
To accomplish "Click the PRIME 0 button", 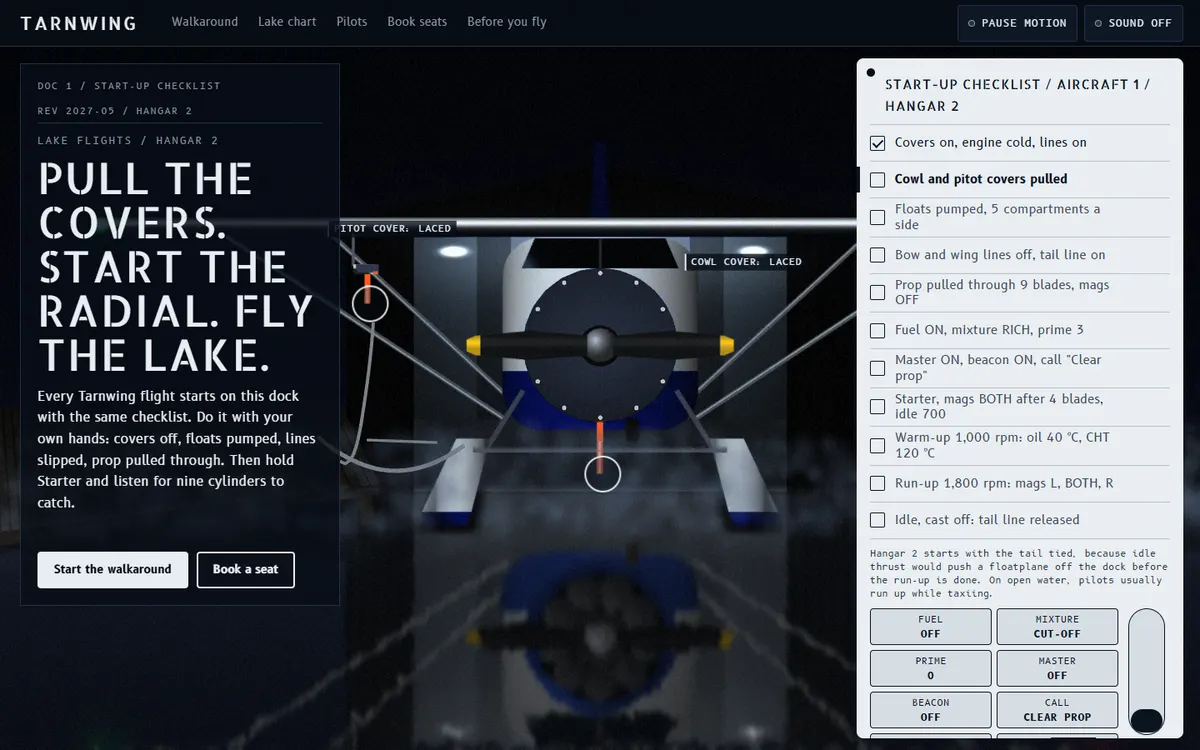I will tap(930, 668).
